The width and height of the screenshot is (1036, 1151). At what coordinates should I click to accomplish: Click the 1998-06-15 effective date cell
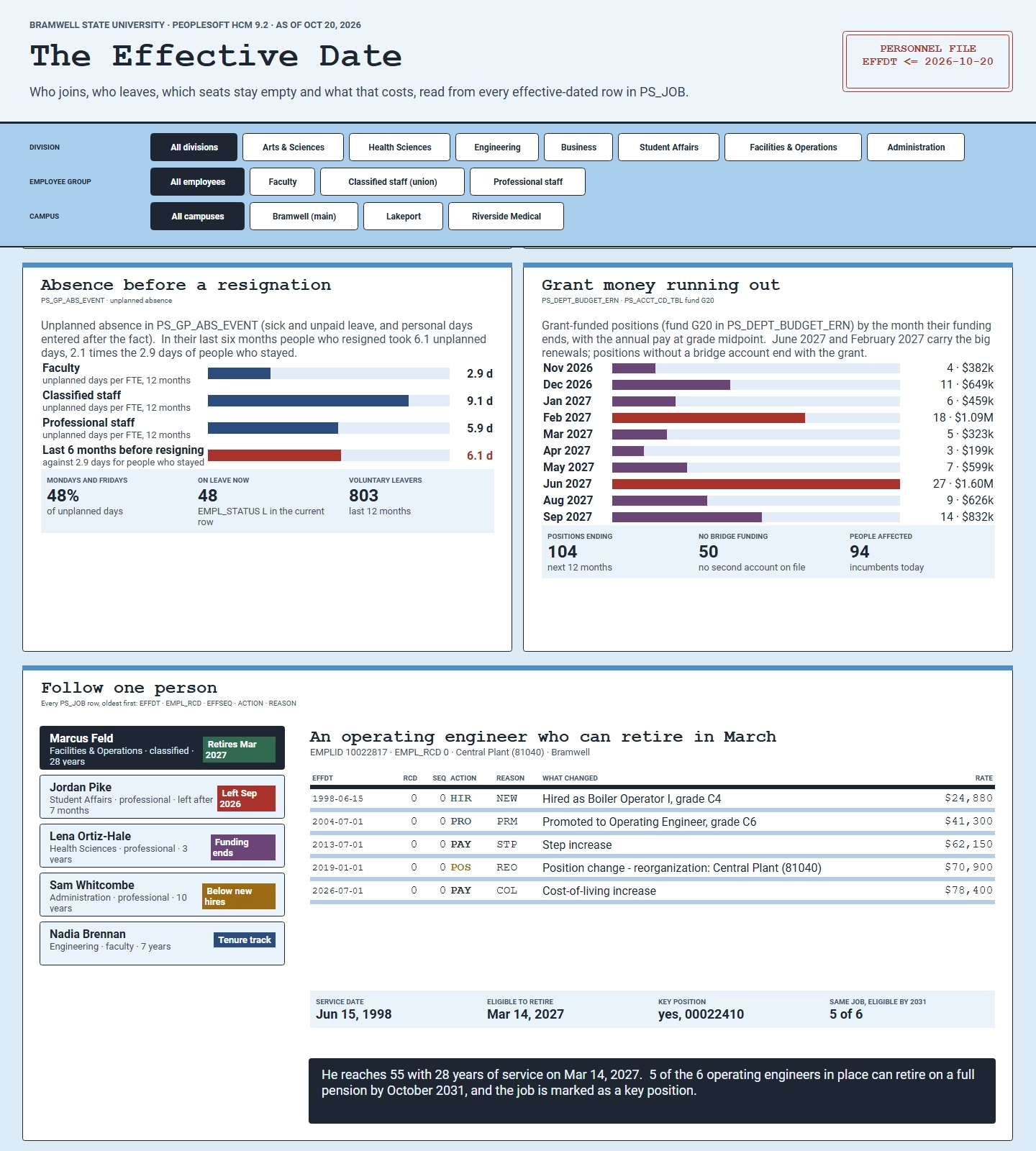(x=337, y=799)
